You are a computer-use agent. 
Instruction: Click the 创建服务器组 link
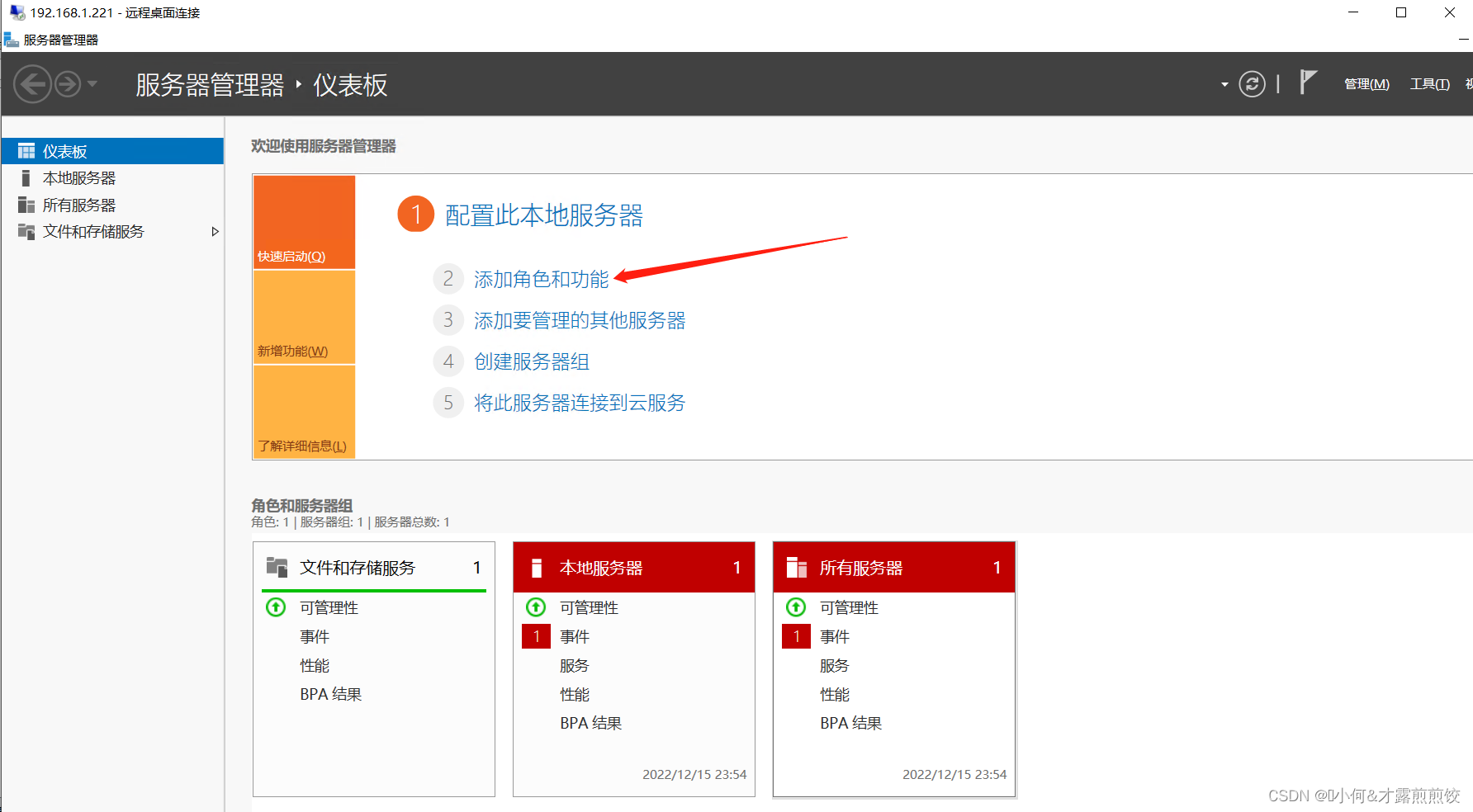[x=532, y=361]
